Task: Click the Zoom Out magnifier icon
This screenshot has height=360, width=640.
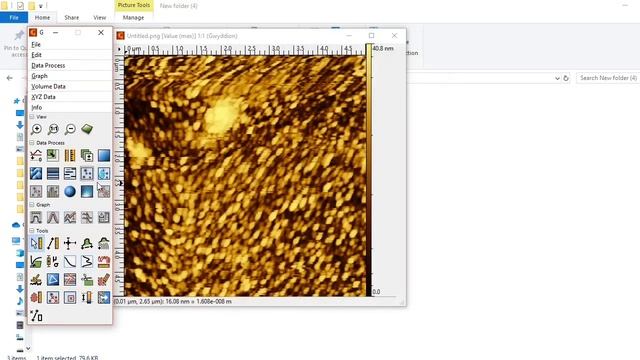Action: click(70, 129)
